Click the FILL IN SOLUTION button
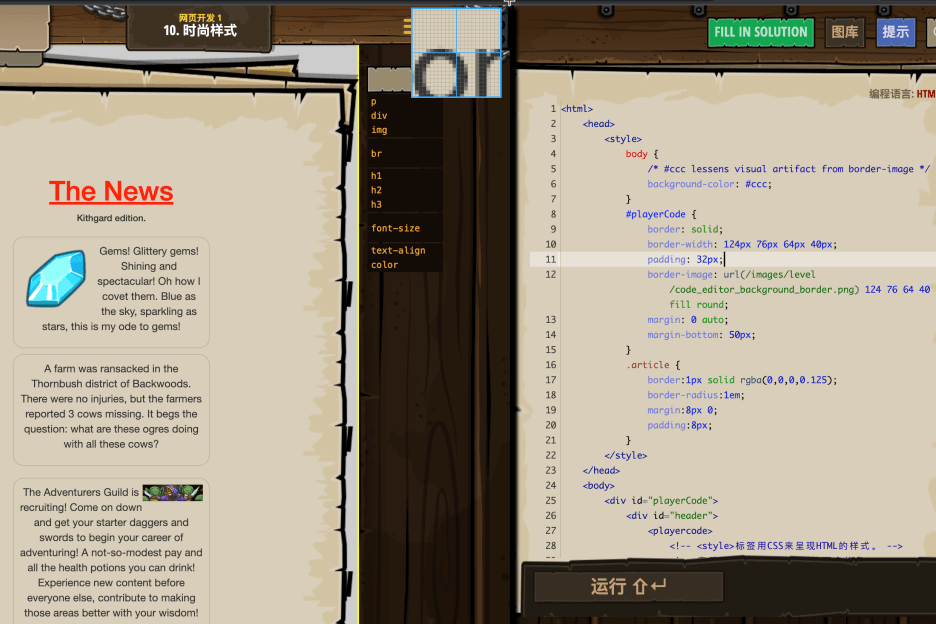936x624 pixels. pos(760,32)
